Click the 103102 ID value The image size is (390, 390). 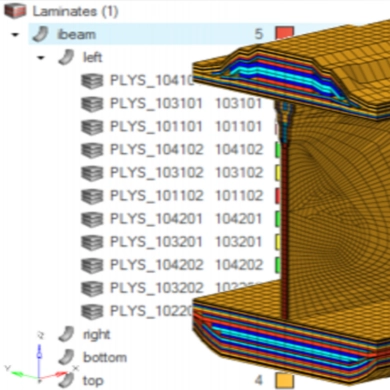pos(239,173)
